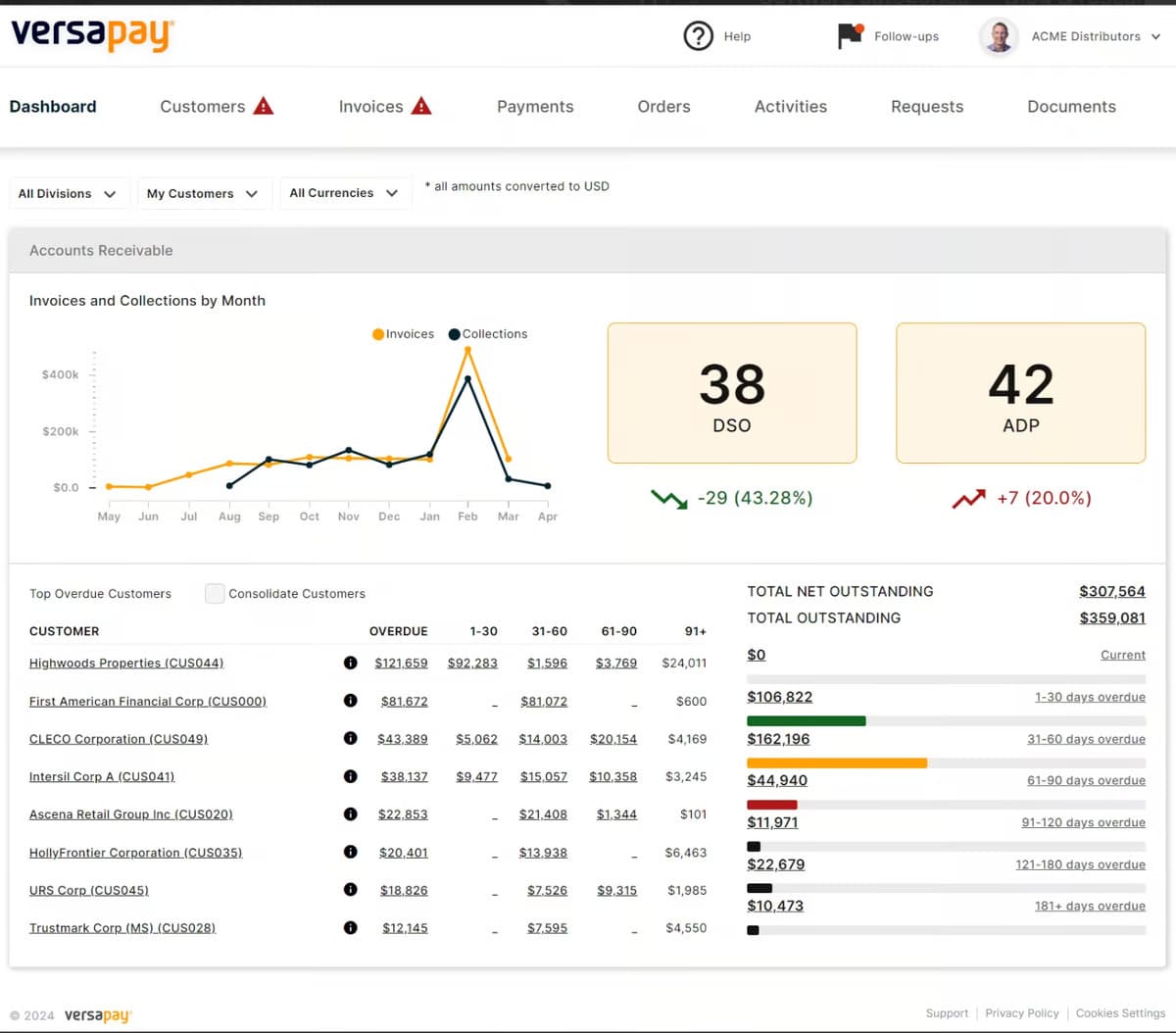Image resolution: width=1176 pixels, height=1033 pixels.
Task: Click the Total Outstanding $359,081 link
Action: pos(1112,617)
